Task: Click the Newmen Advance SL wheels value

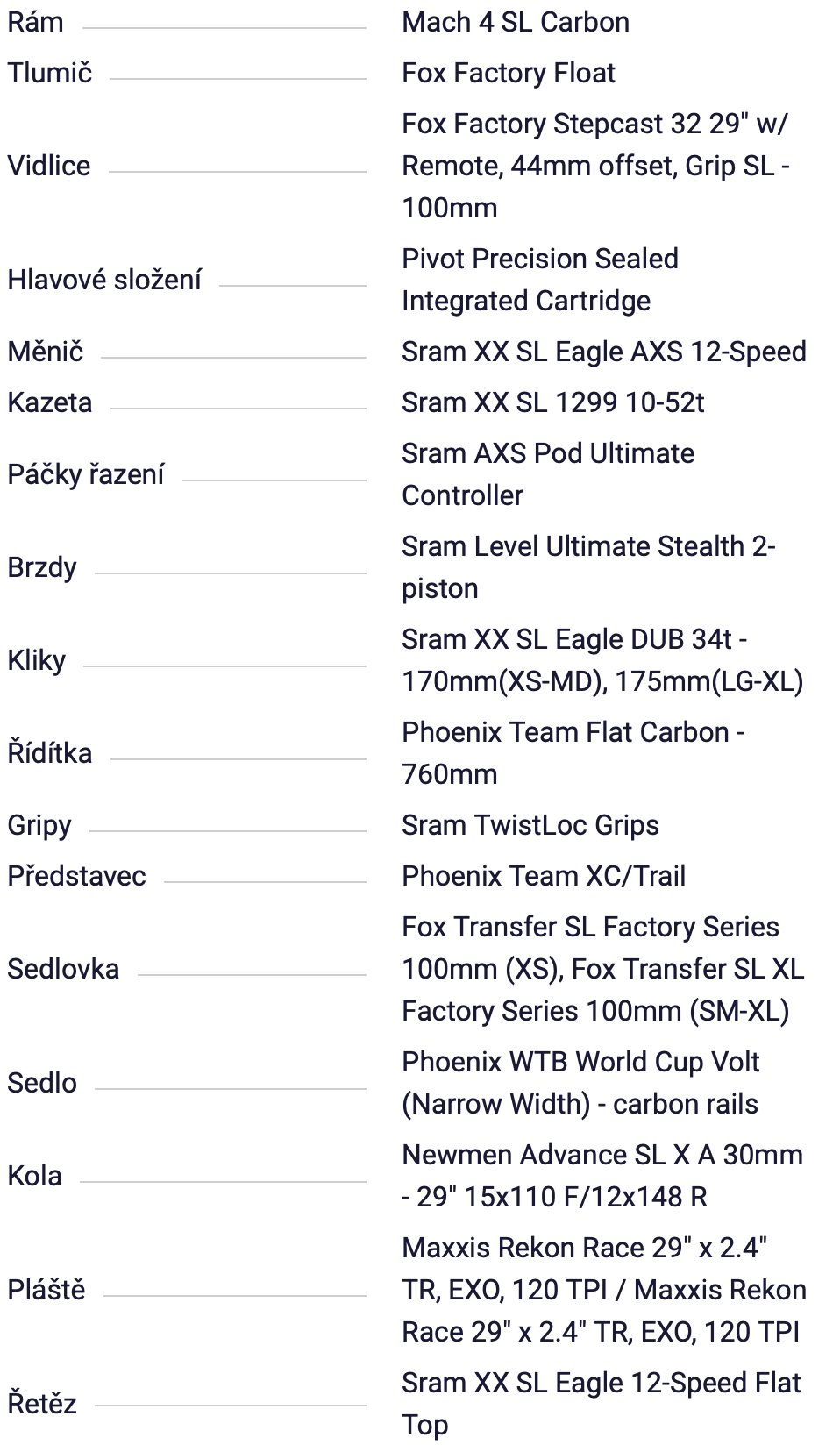Action: coord(602,1176)
